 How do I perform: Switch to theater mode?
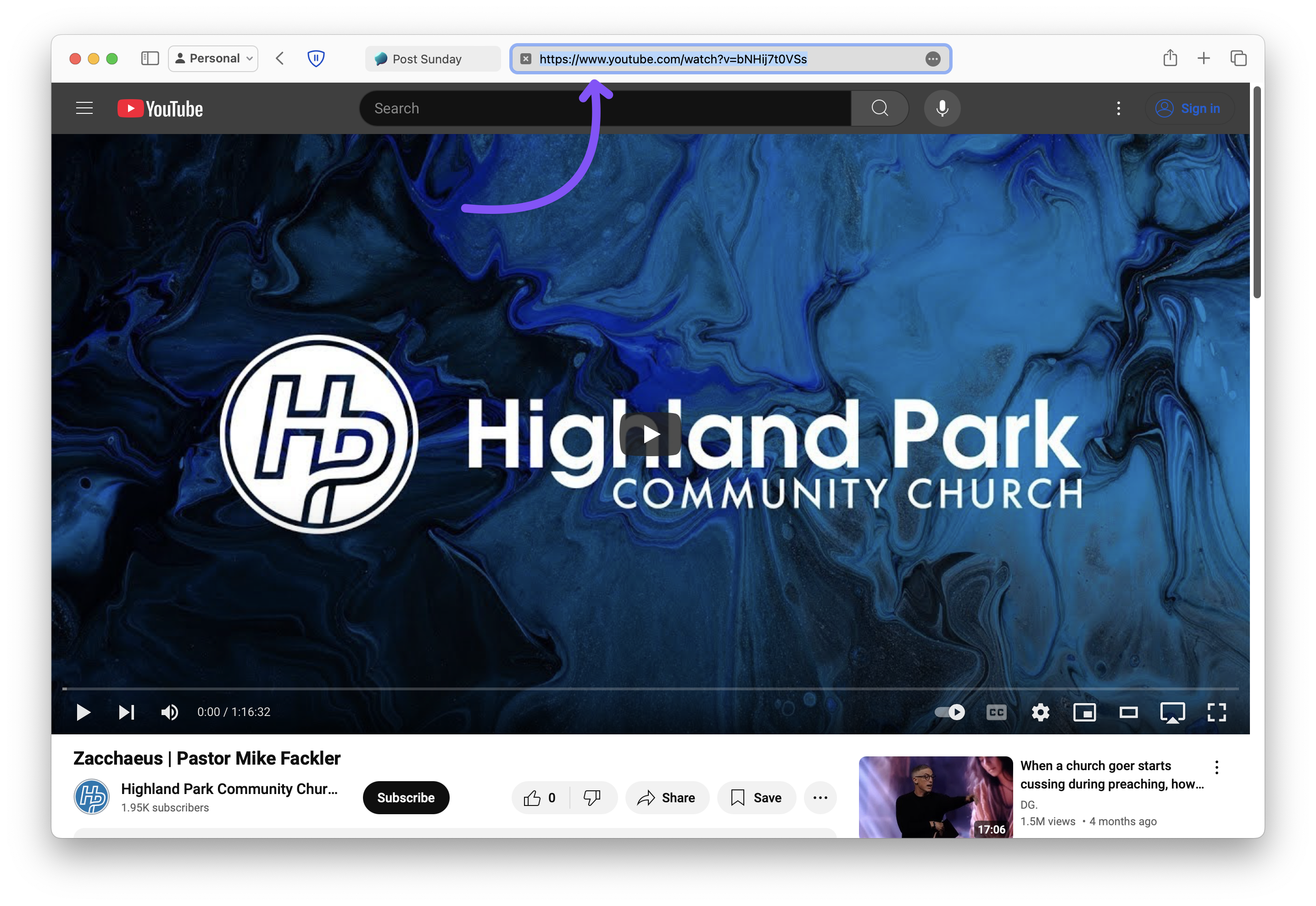tap(1129, 712)
